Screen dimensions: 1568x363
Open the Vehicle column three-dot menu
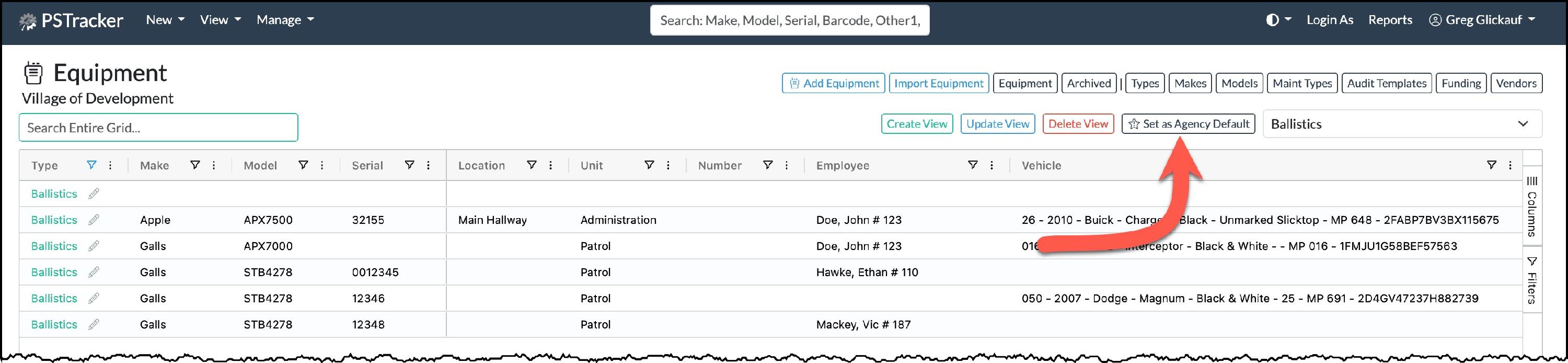(x=1510, y=165)
